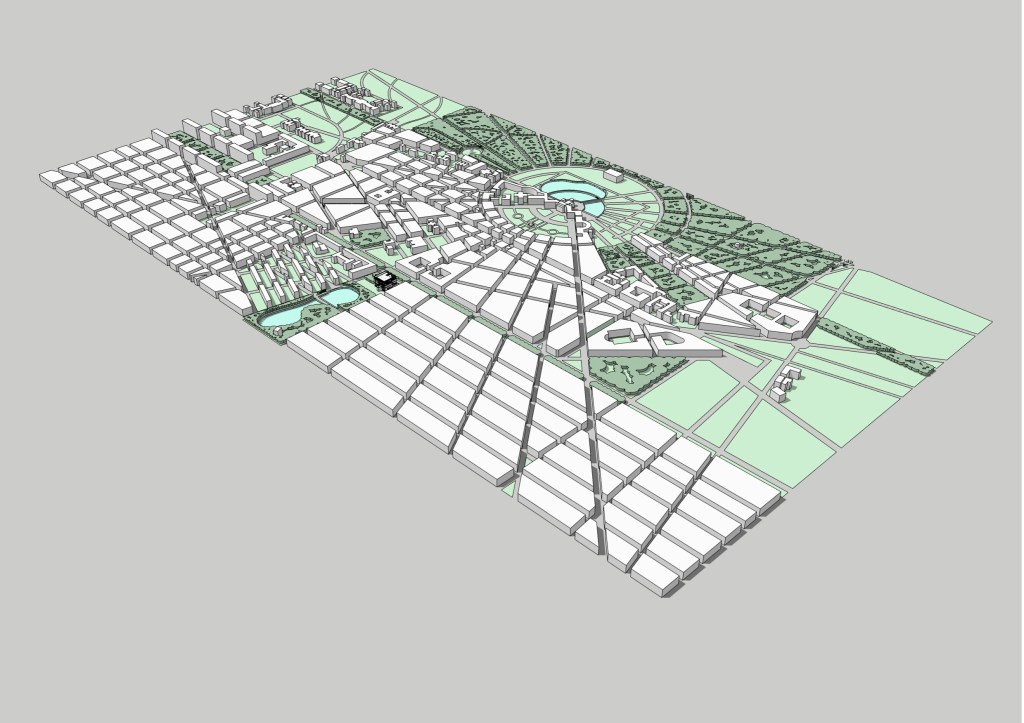Click the far-left corner block of the city grid
1024x723 pixels.
coord(54,176)
